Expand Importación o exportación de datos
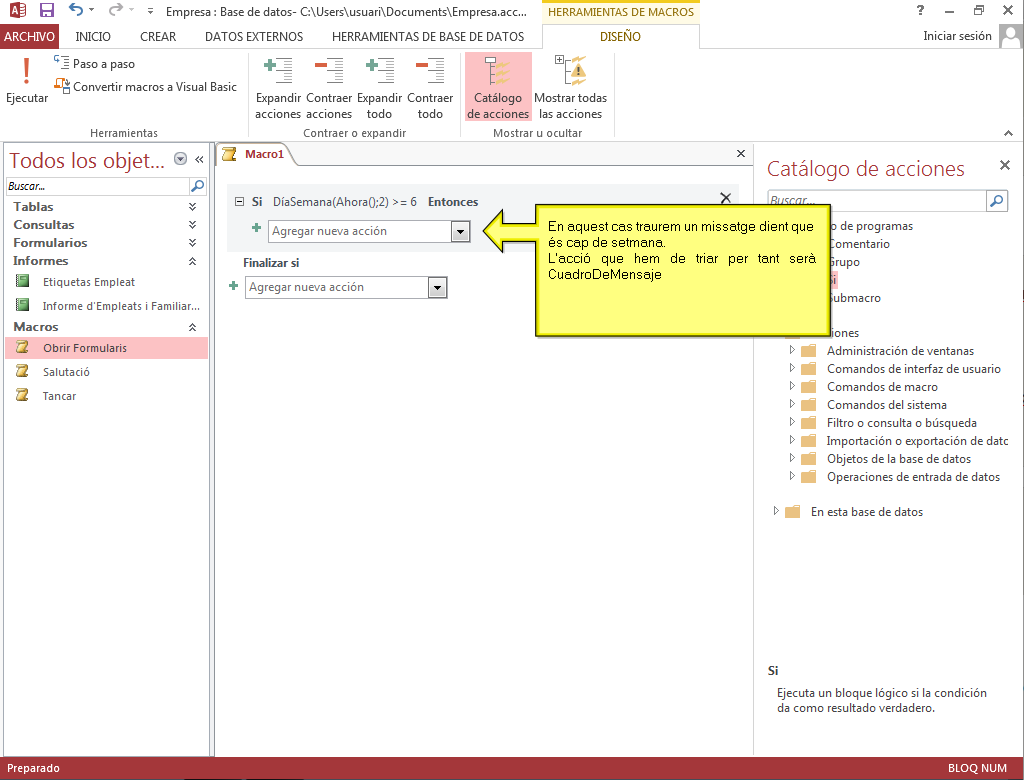Screen dimensions: 1024x780 click(792, 440)
